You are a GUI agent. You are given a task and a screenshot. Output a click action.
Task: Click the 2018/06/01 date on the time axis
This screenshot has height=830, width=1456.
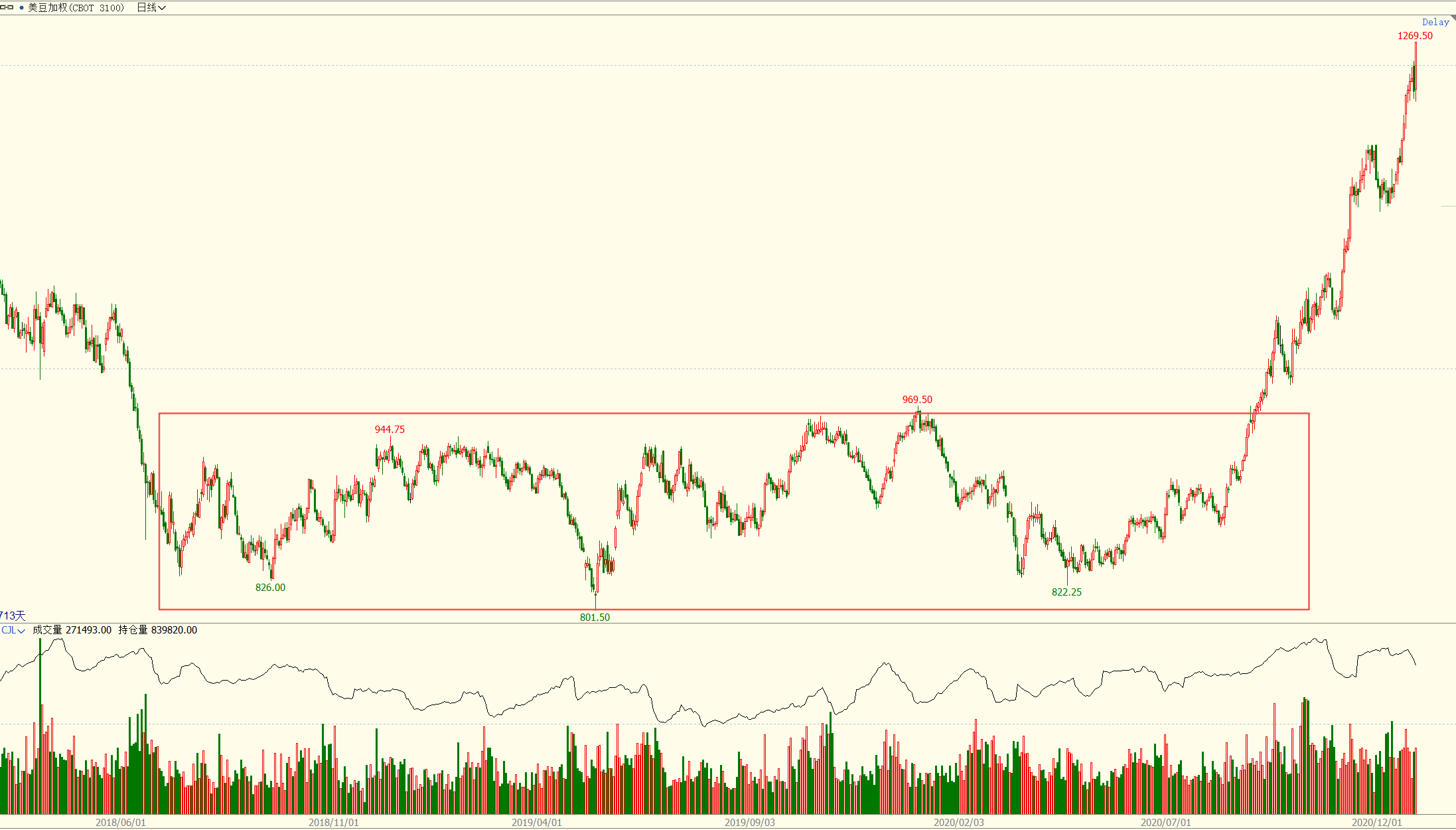tap(120, 822)
